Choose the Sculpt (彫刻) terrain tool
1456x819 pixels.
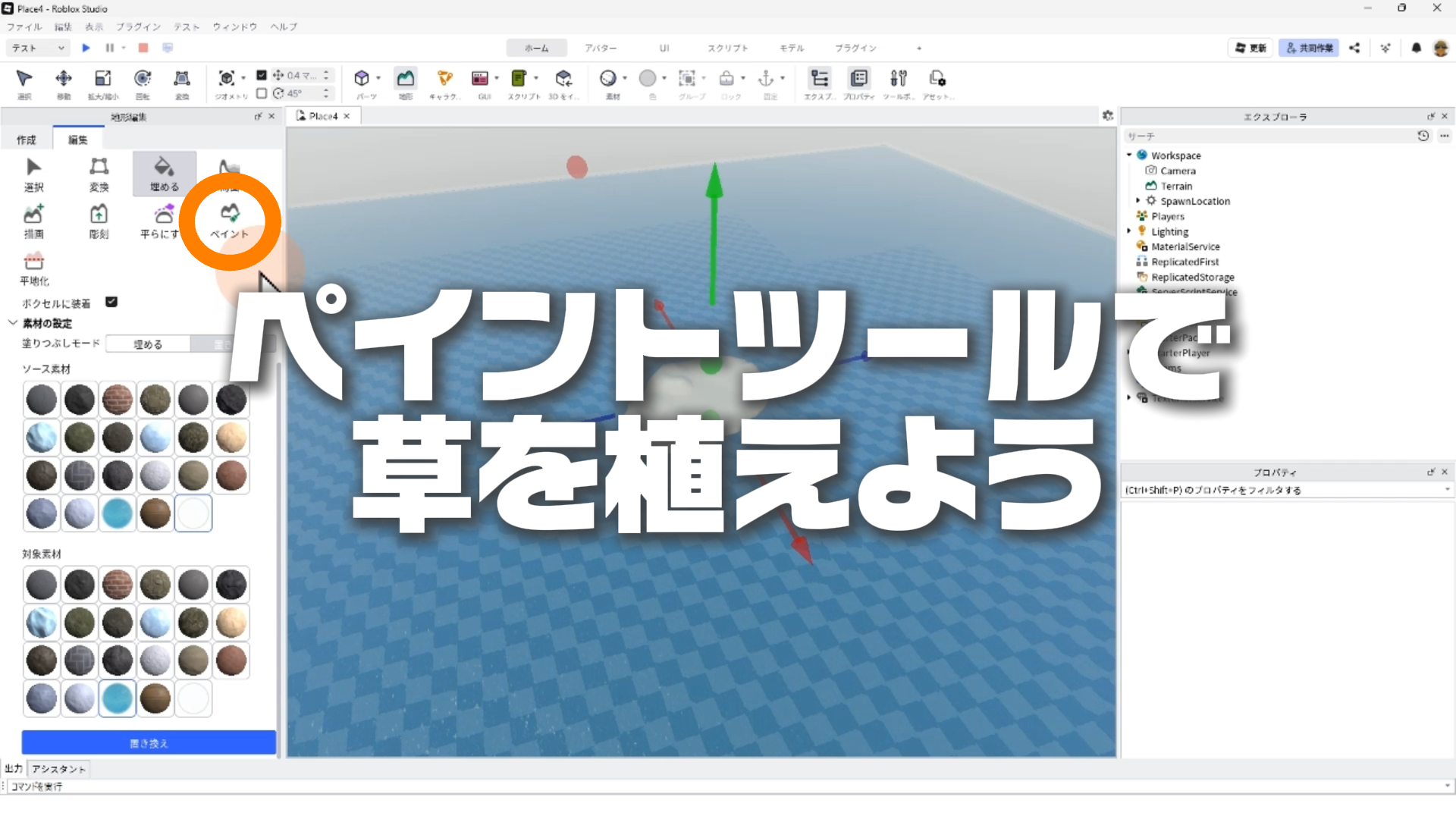[99, 220]
